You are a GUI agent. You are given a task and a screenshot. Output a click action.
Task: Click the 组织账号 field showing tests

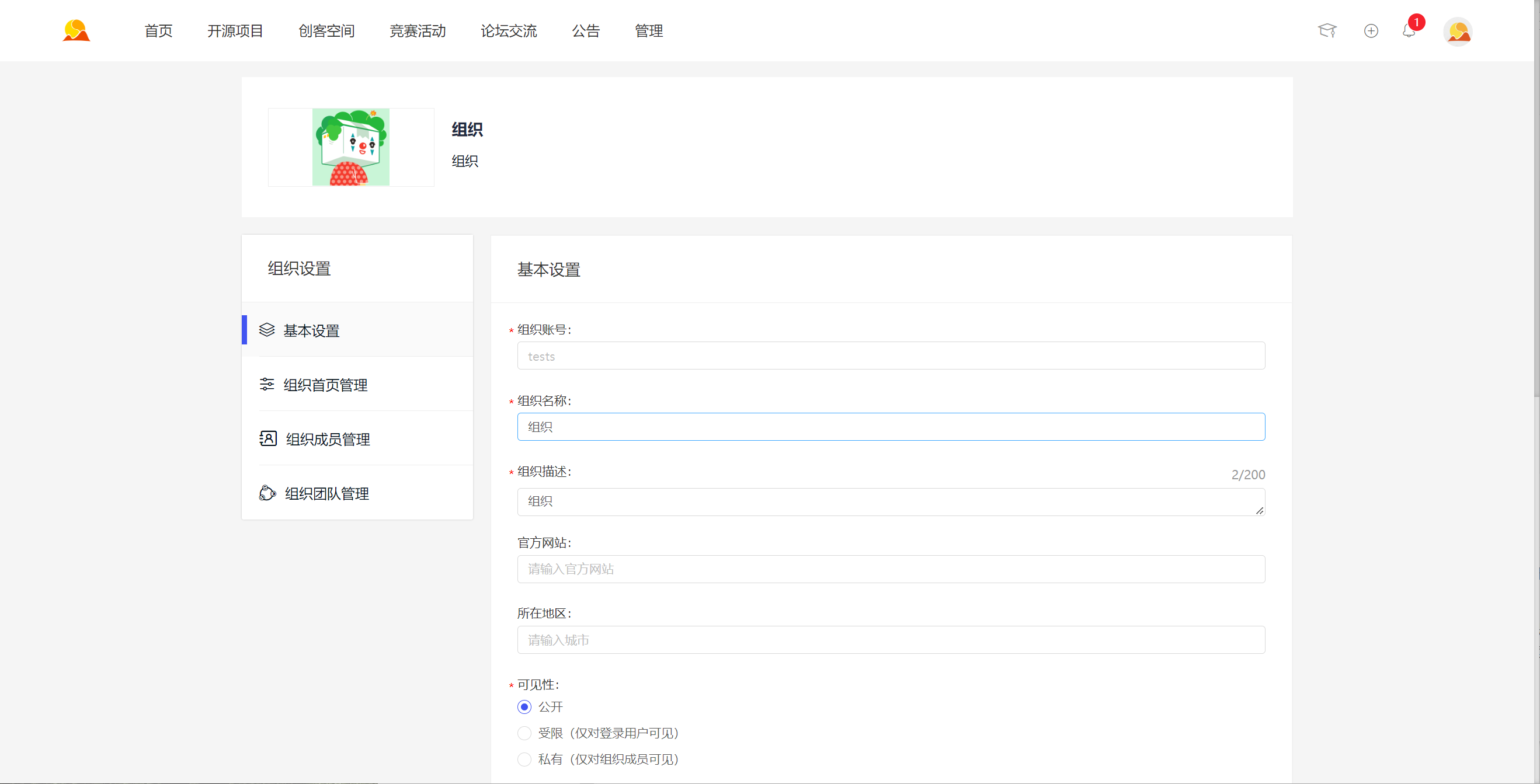coord(891,356)
